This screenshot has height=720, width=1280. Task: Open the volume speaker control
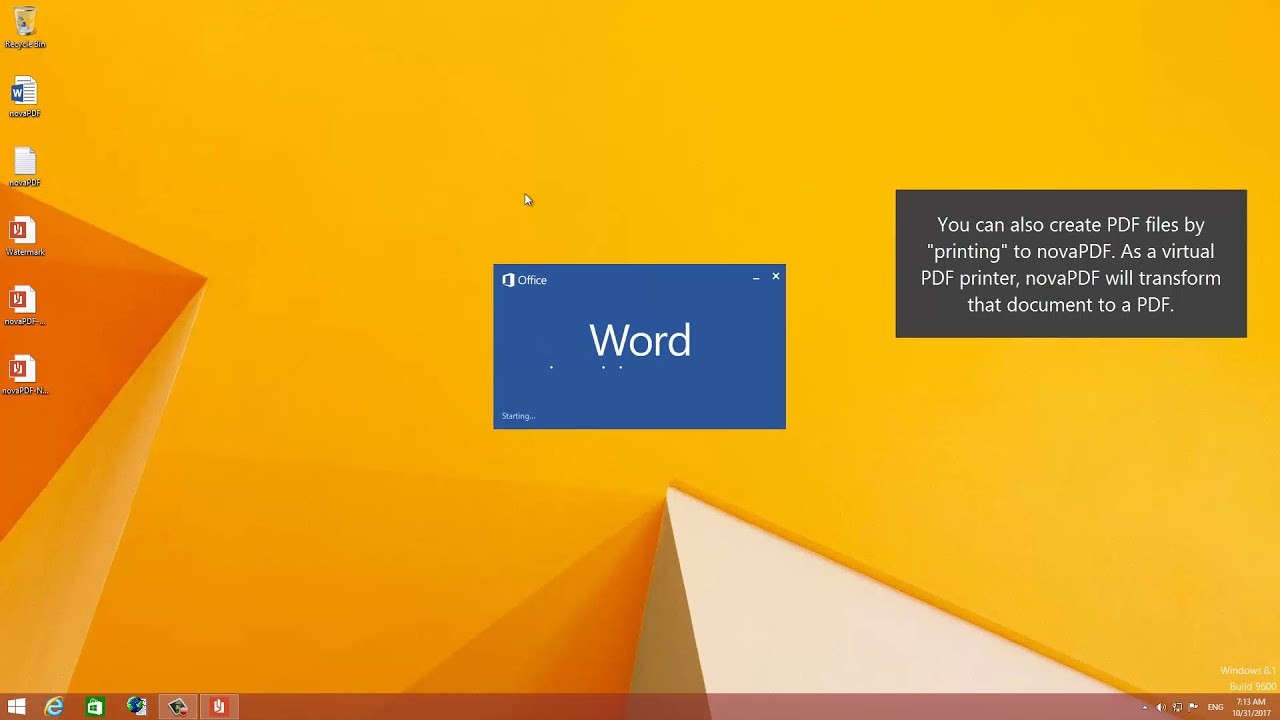click(1161, 708)
